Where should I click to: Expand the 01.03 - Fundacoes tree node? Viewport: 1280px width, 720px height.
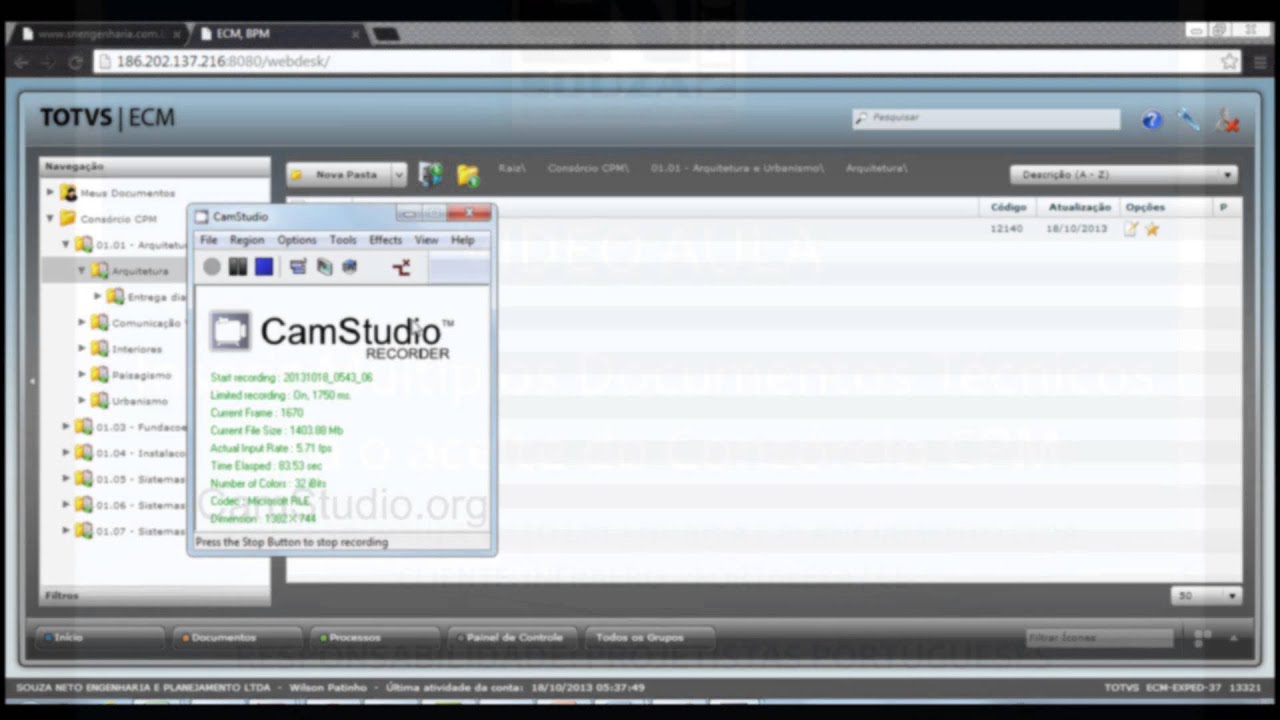tap(66, 427)
